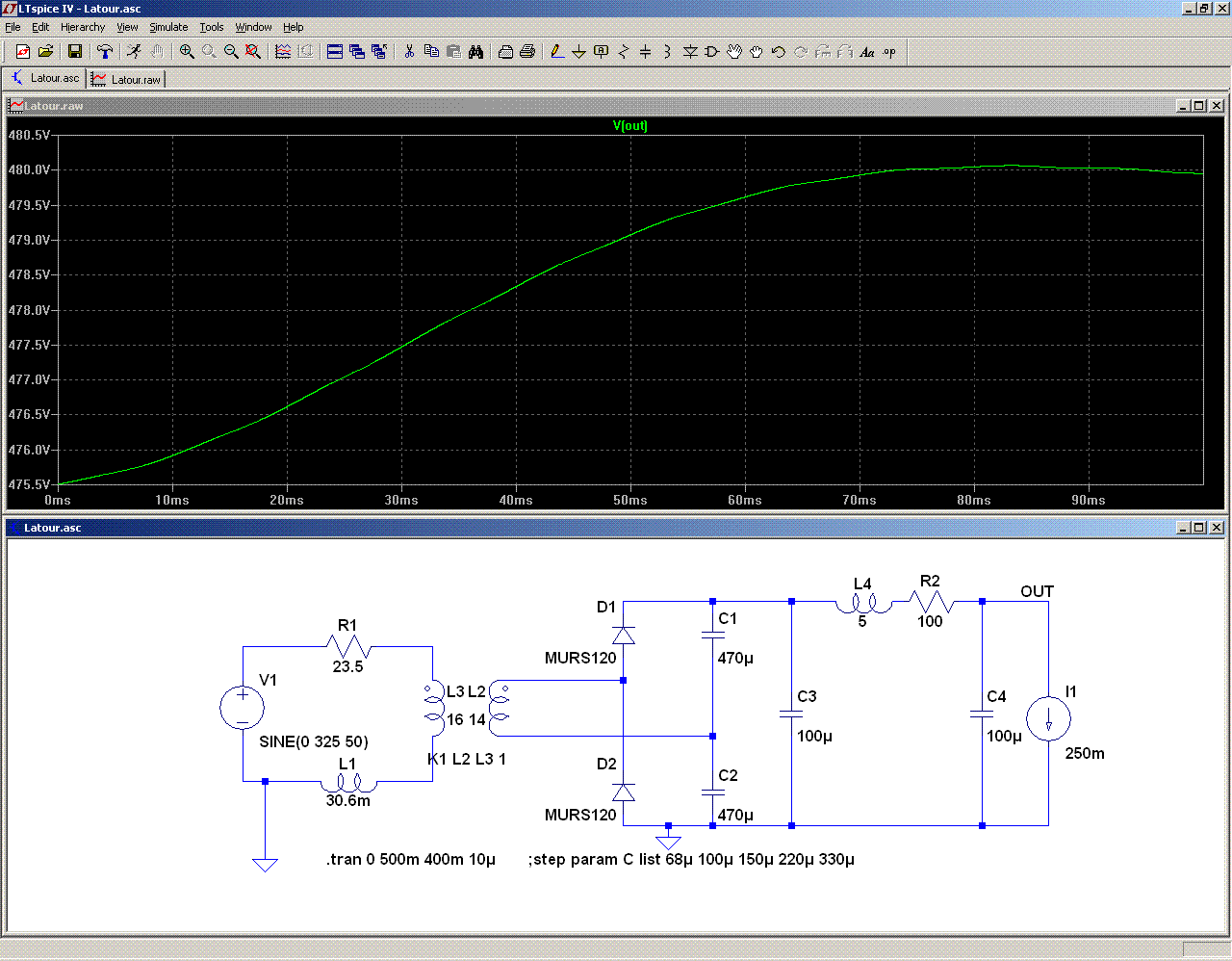Click the V[out] trace label
The image size is (1232, 961).
629,126
